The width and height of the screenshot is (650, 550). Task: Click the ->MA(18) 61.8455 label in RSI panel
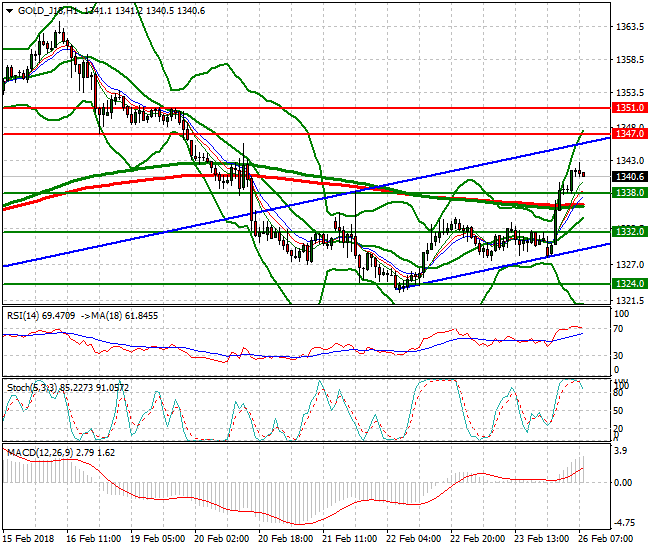(119, 316)
